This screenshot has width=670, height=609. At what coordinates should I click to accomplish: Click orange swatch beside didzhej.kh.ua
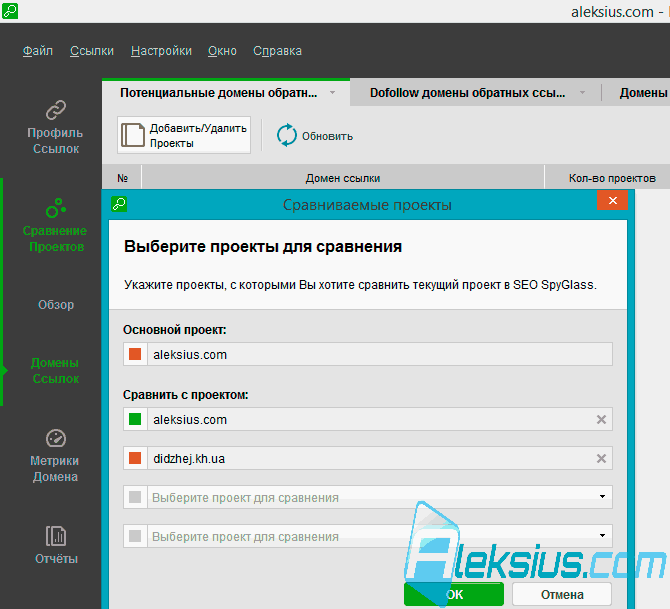pos(135,458)
